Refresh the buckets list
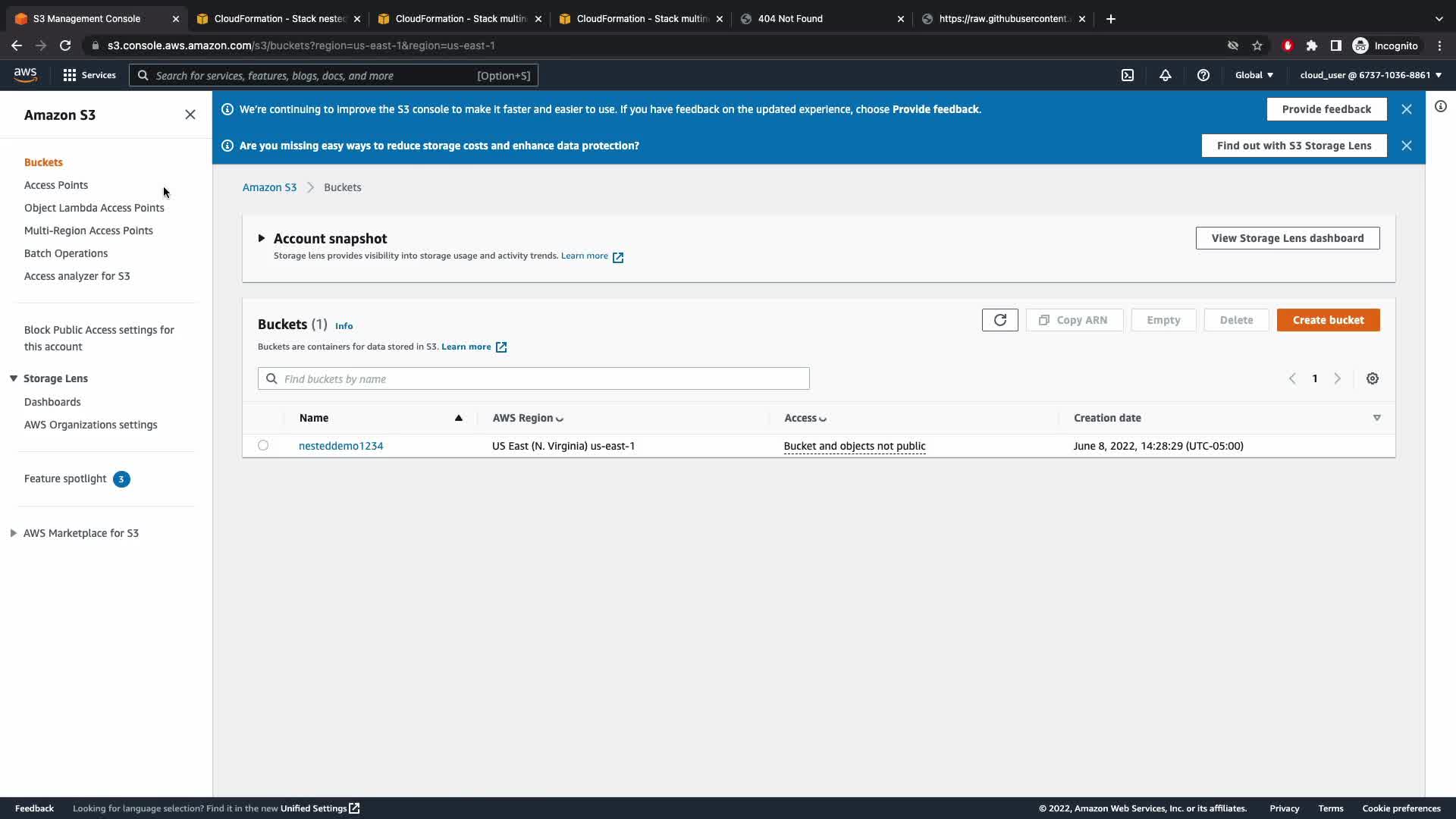Image resolution: width=1456 pixels, height=819 pixels. pos(999,320)
